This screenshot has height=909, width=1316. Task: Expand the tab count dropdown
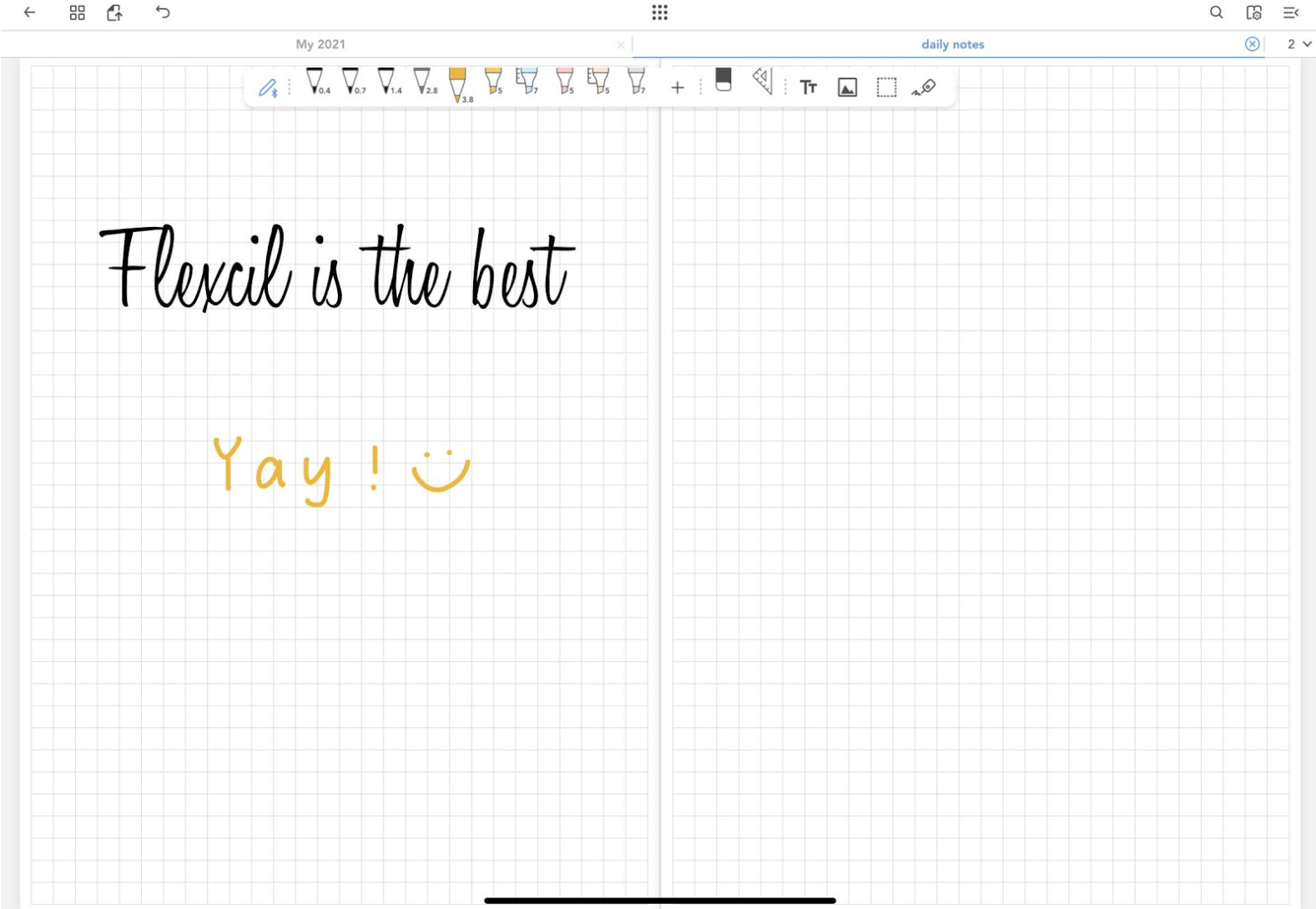pos(1299,44)
